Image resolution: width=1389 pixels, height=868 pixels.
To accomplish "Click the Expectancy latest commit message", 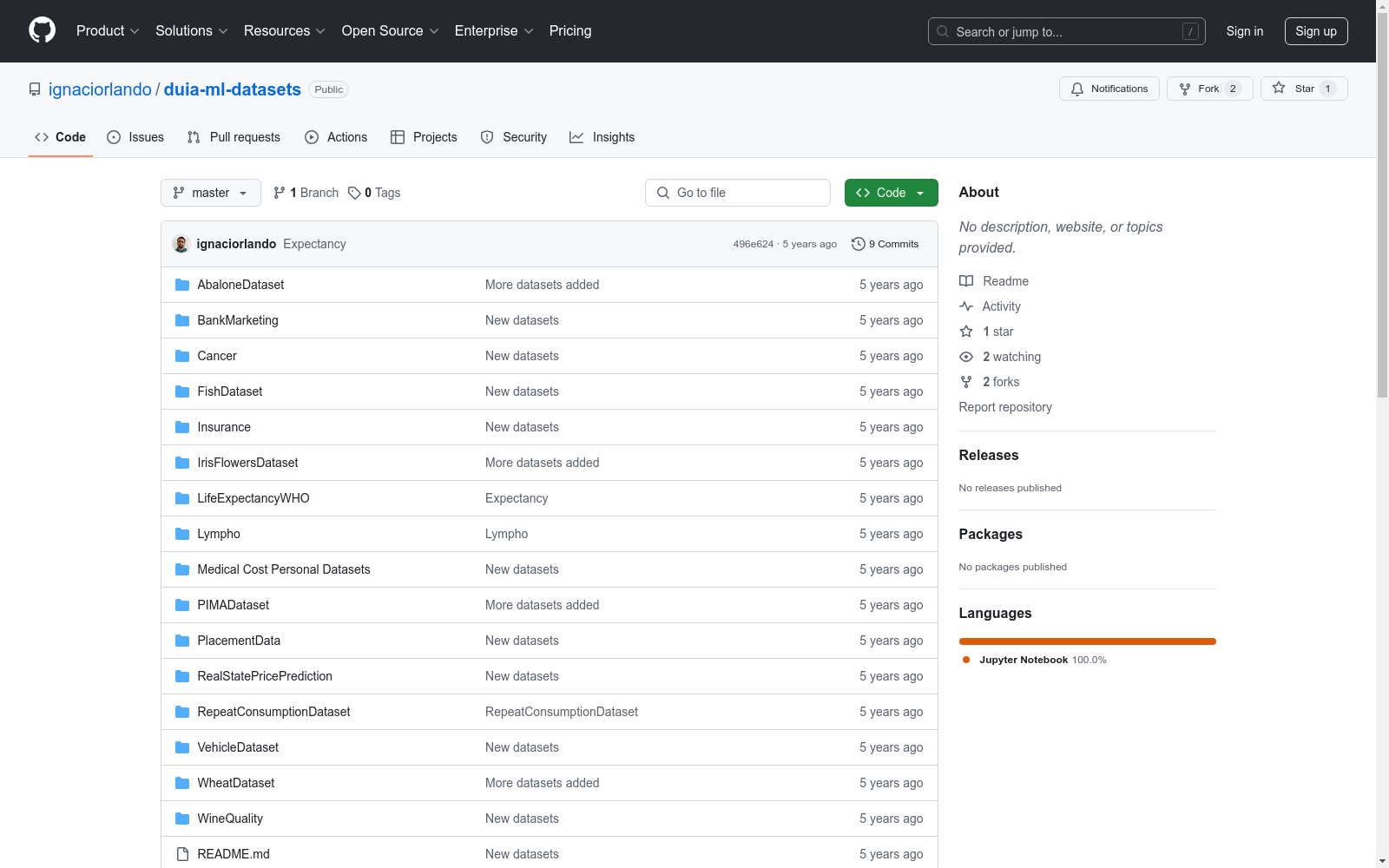I will click(x=314, y=244).
